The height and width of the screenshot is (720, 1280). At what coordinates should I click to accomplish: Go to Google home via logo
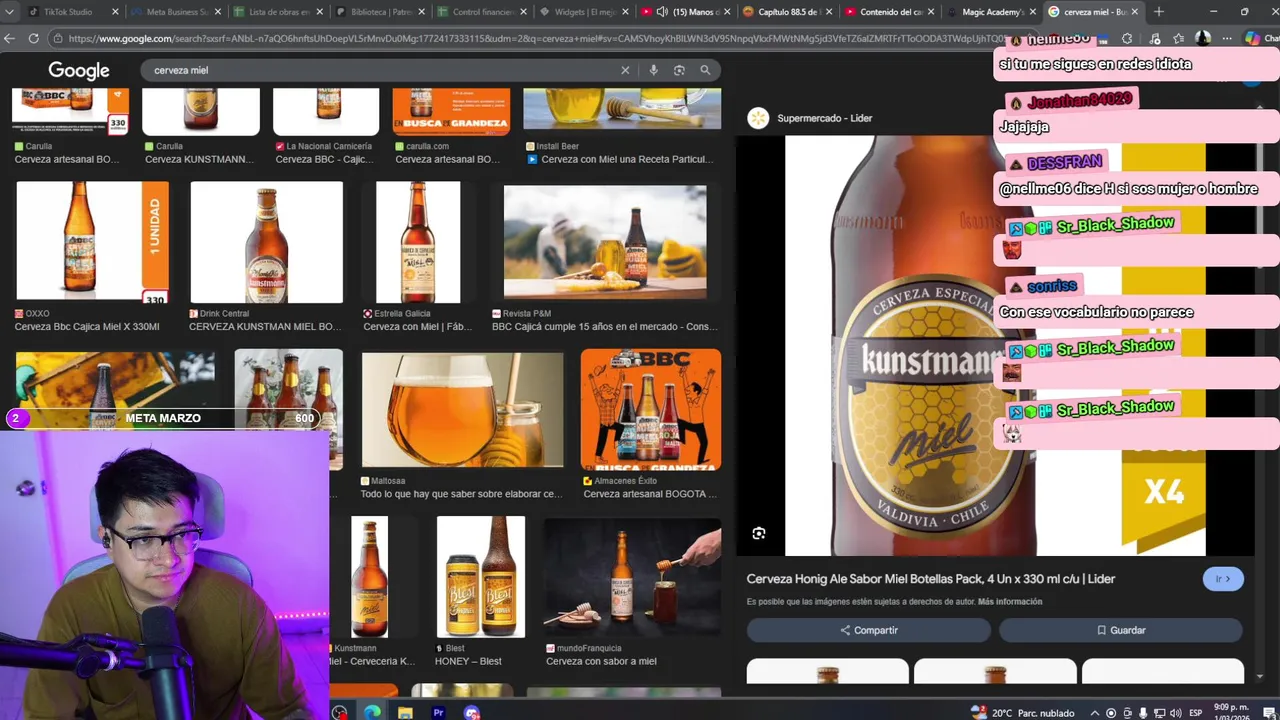79,71
